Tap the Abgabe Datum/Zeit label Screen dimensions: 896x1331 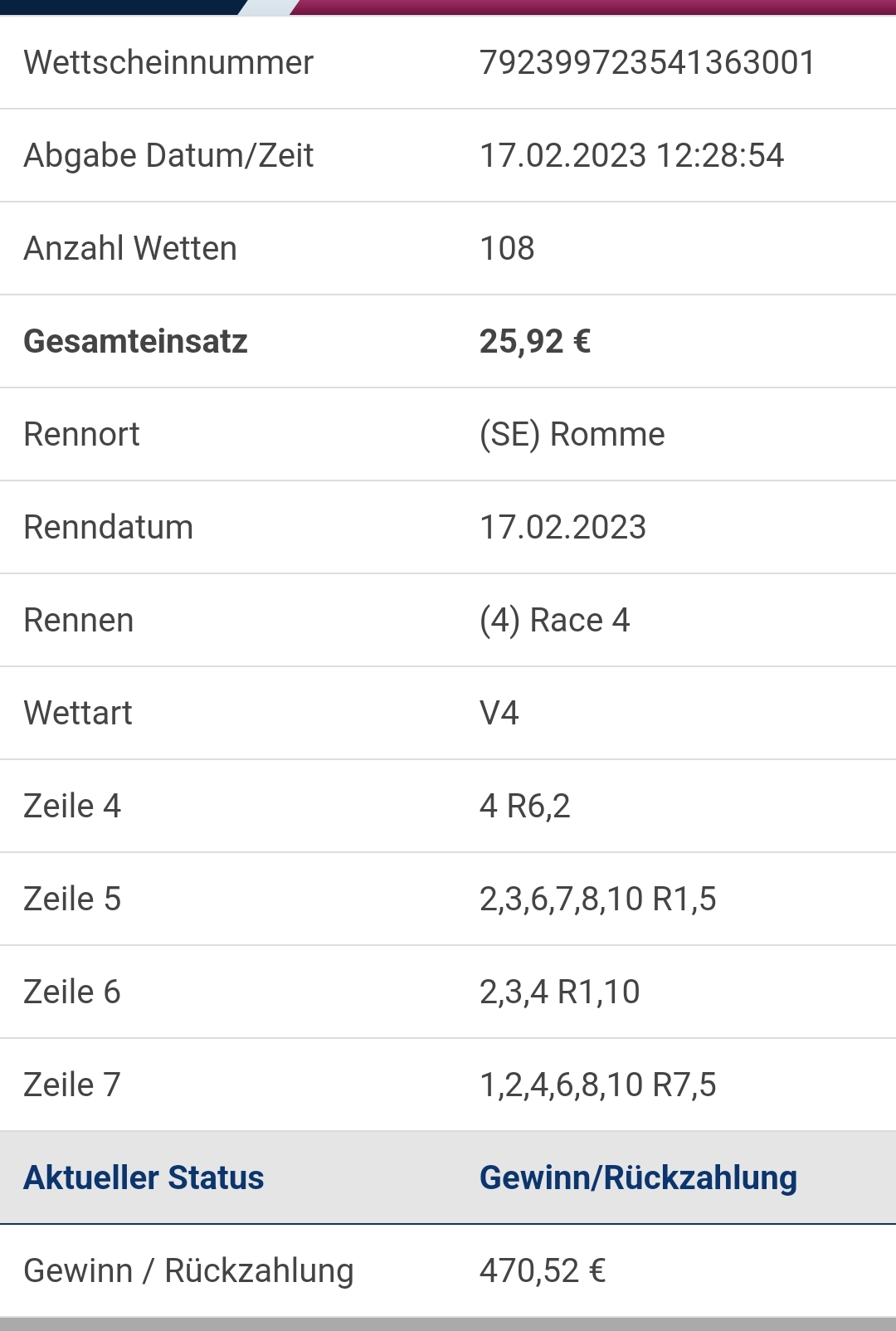click(168, 156)
